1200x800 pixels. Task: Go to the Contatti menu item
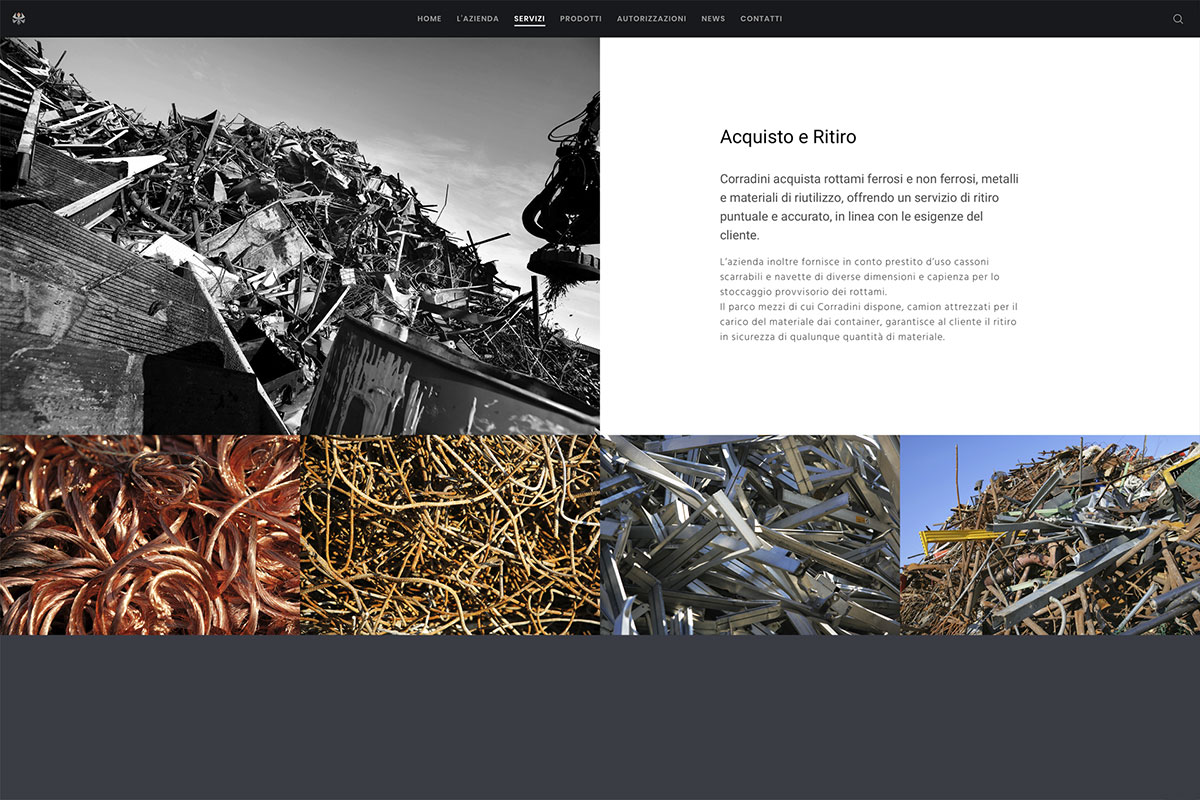(x=761, y=19)
